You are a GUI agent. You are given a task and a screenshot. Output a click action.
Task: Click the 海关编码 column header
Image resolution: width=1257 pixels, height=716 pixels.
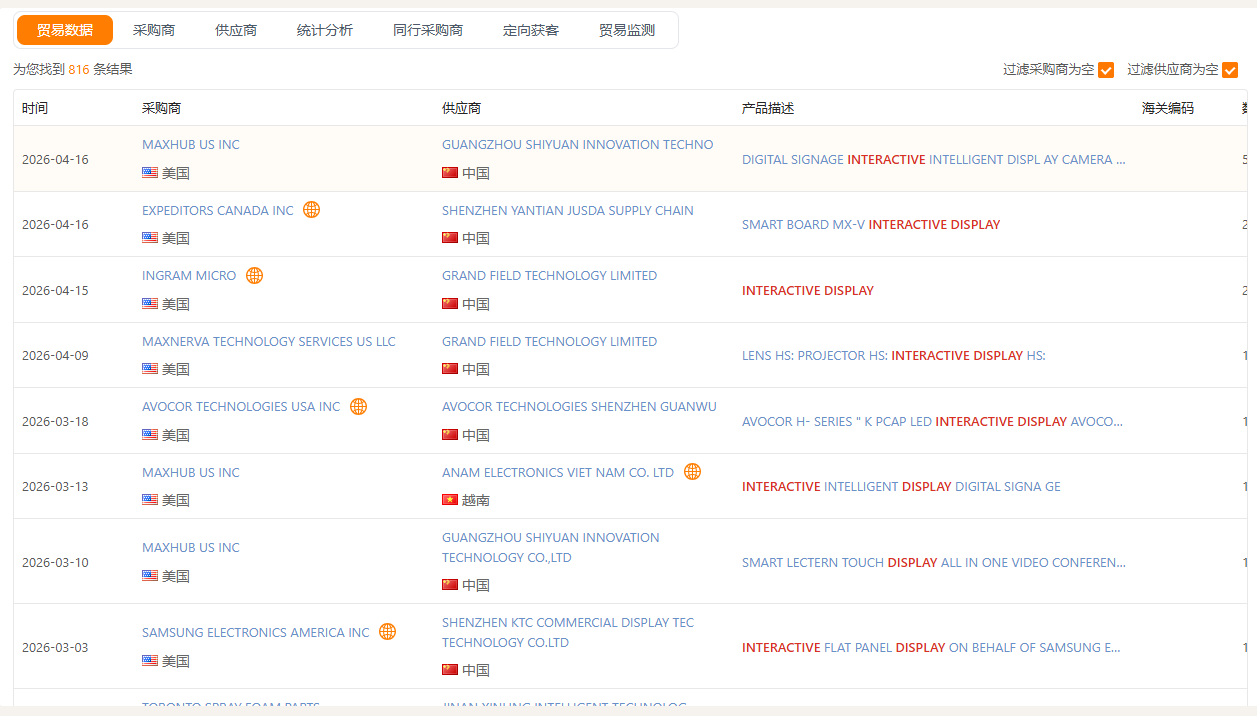pos(1168,108)
